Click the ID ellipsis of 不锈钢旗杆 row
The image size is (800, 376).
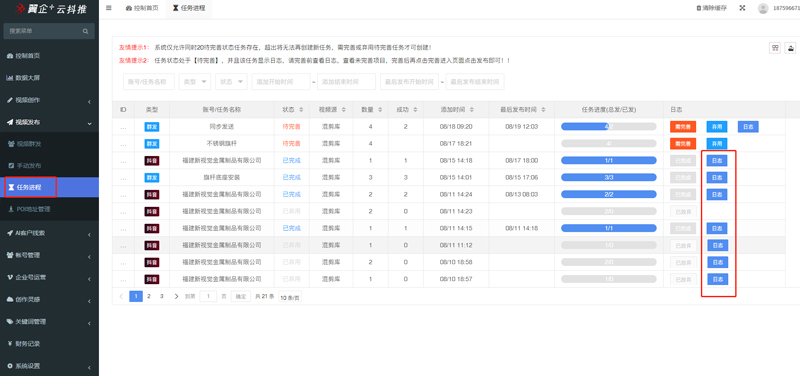123,144
